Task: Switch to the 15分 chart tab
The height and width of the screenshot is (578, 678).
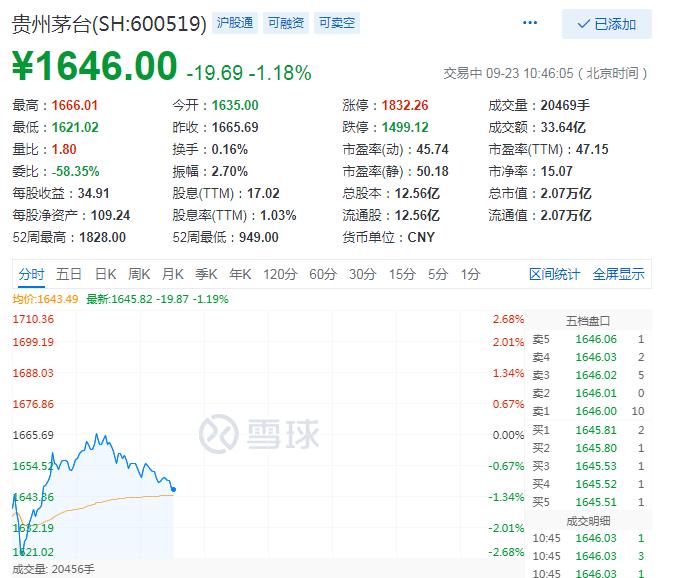Action: coord(403,274)
